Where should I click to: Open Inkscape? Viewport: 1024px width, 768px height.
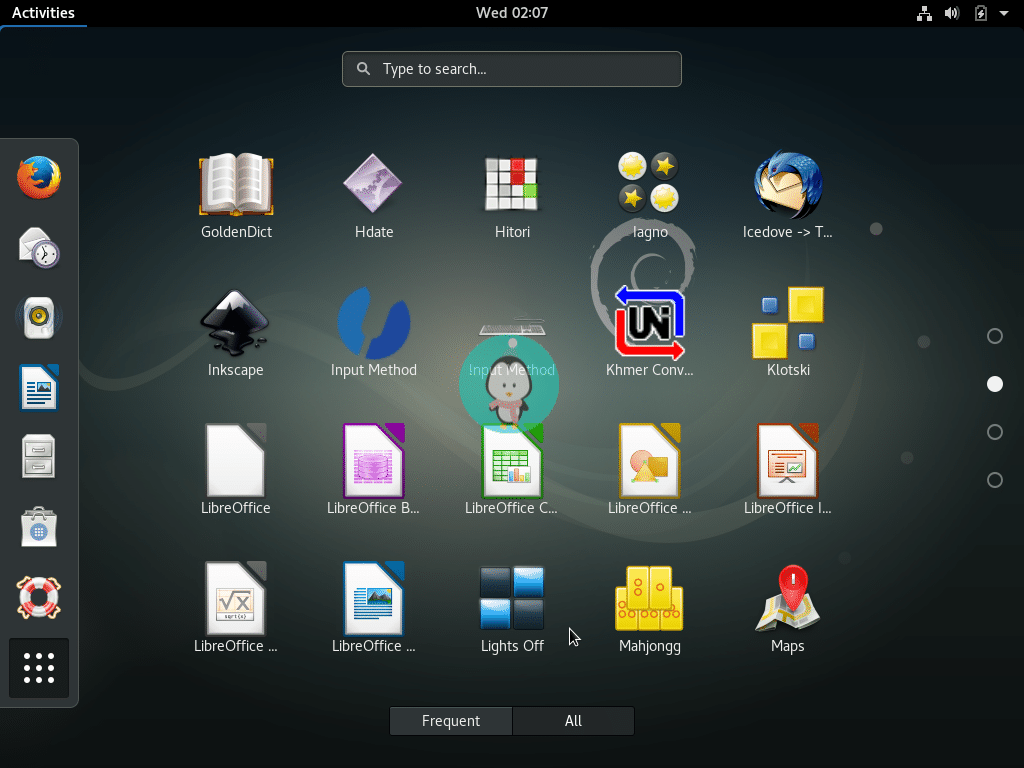pyautogui.click(x=236, y=324)
